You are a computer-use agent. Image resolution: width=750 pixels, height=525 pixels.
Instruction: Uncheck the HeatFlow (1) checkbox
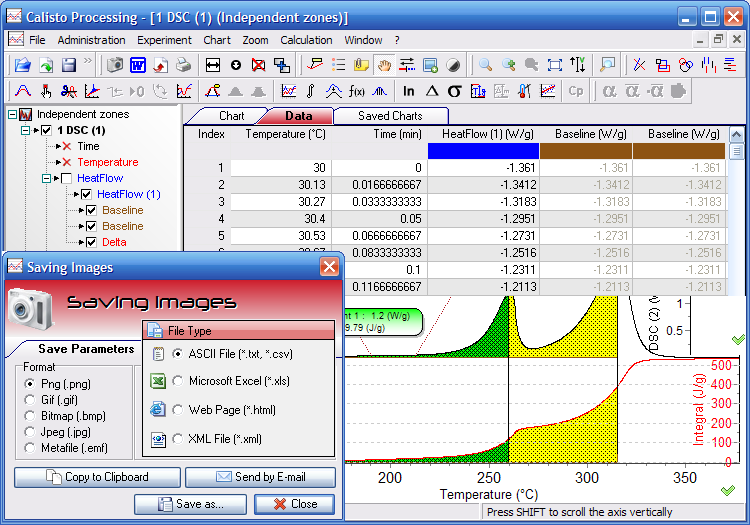pos(86,194)
